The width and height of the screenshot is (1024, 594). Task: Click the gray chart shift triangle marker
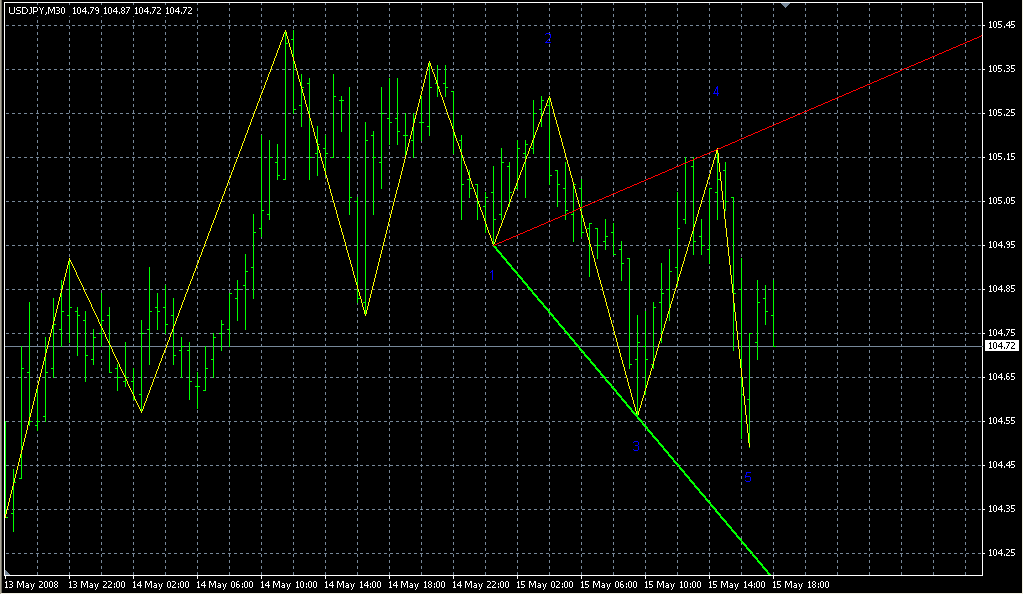(x=785, y=5)
